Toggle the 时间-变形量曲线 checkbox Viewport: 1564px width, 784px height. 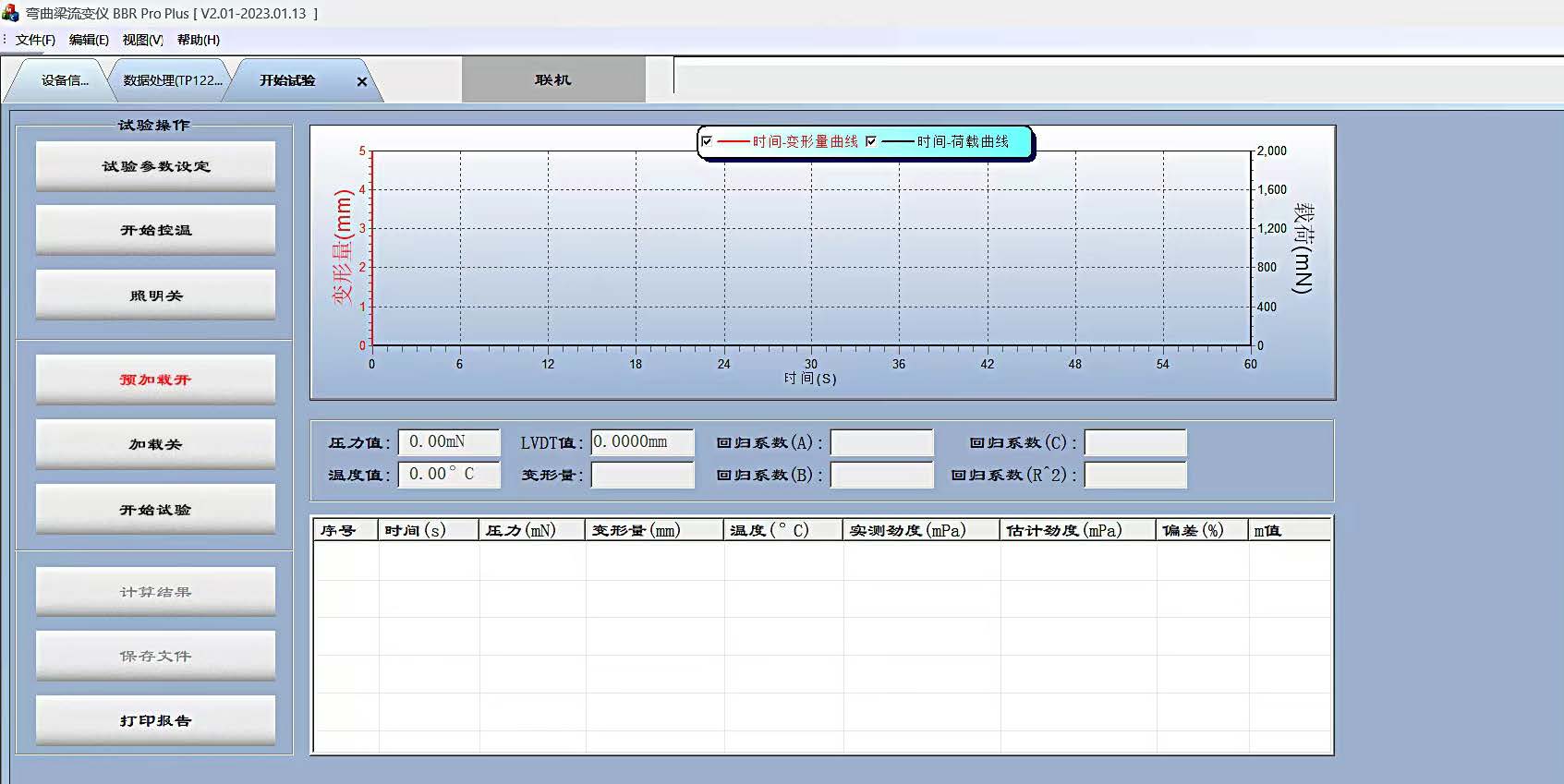click(x=707, y=141)
